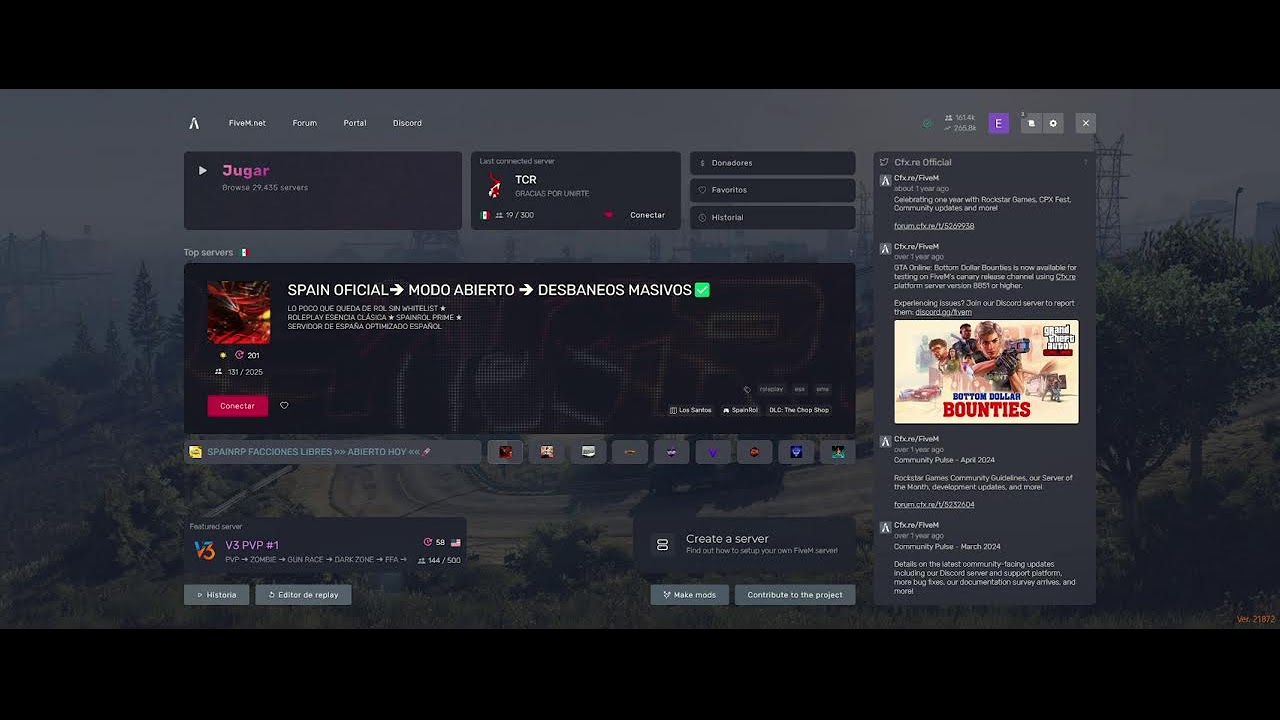Select the orange dash server icon in carousel
1280x720 pixels.
pos(630,452)
